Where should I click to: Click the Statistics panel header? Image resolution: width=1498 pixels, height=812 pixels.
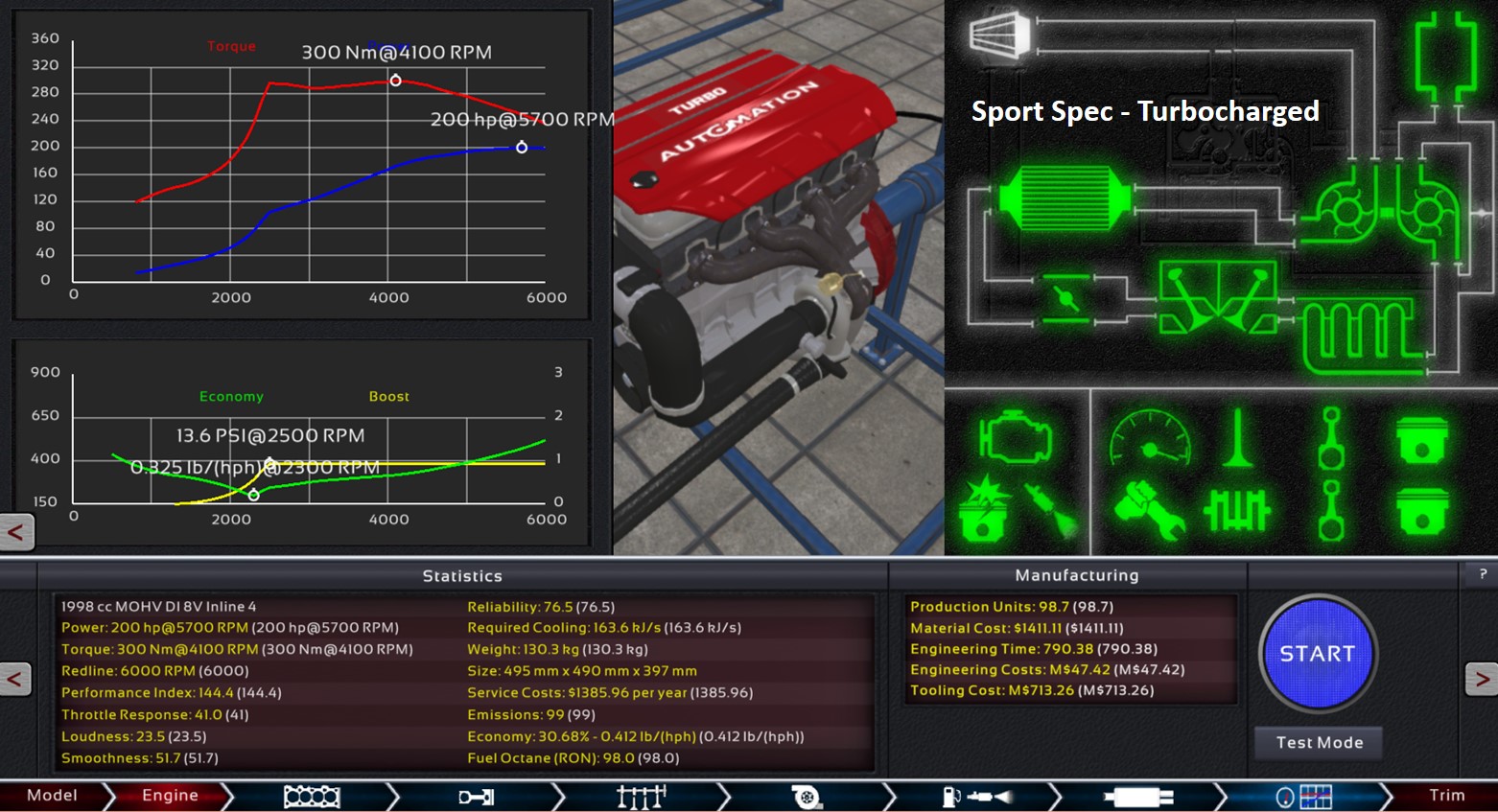point(462,576)
